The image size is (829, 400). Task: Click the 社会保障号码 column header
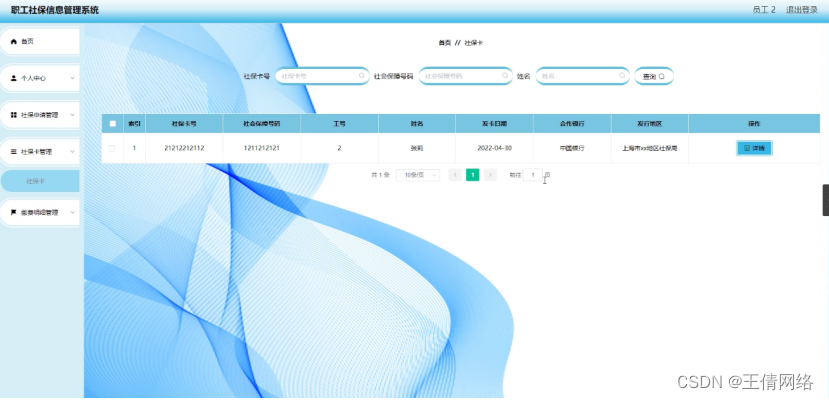(x=262, y=124)
